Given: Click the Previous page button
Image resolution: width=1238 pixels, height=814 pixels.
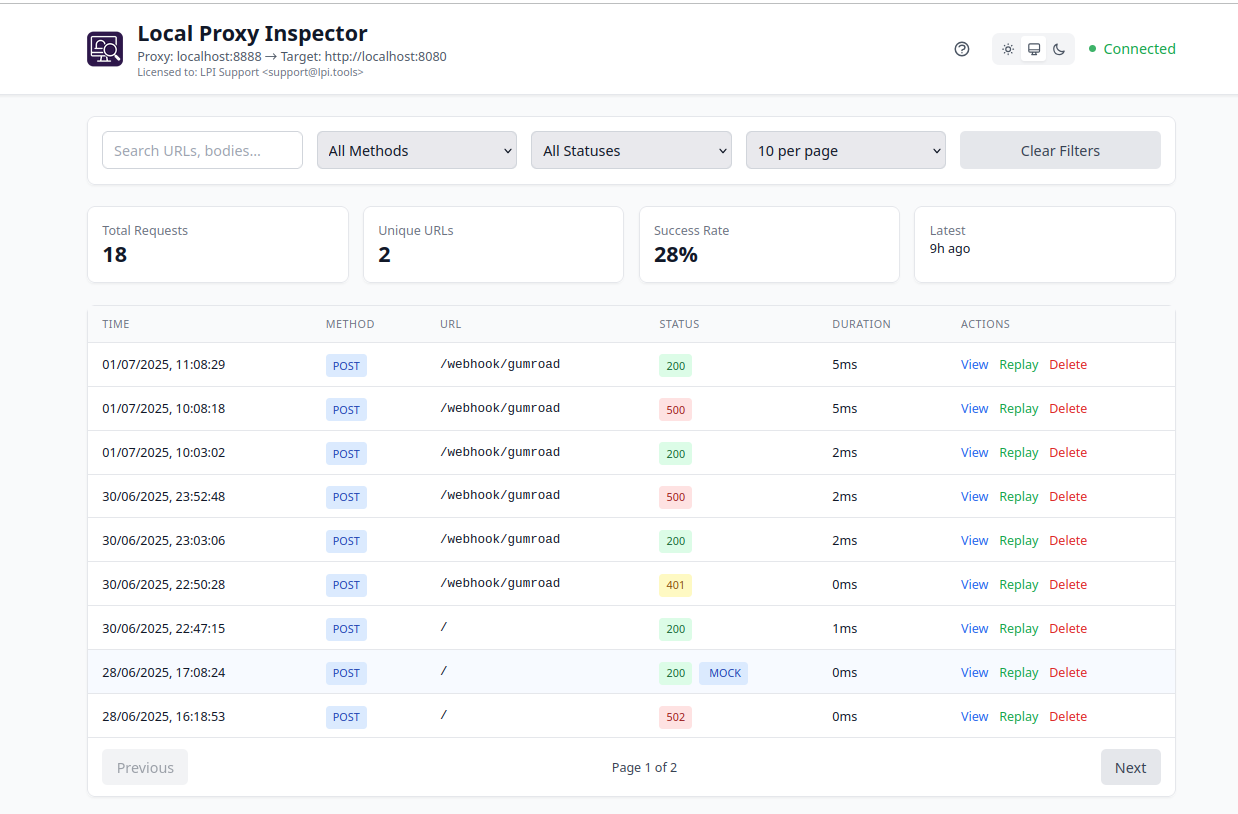Looking at the screenshot, I should tap(145, 767).
